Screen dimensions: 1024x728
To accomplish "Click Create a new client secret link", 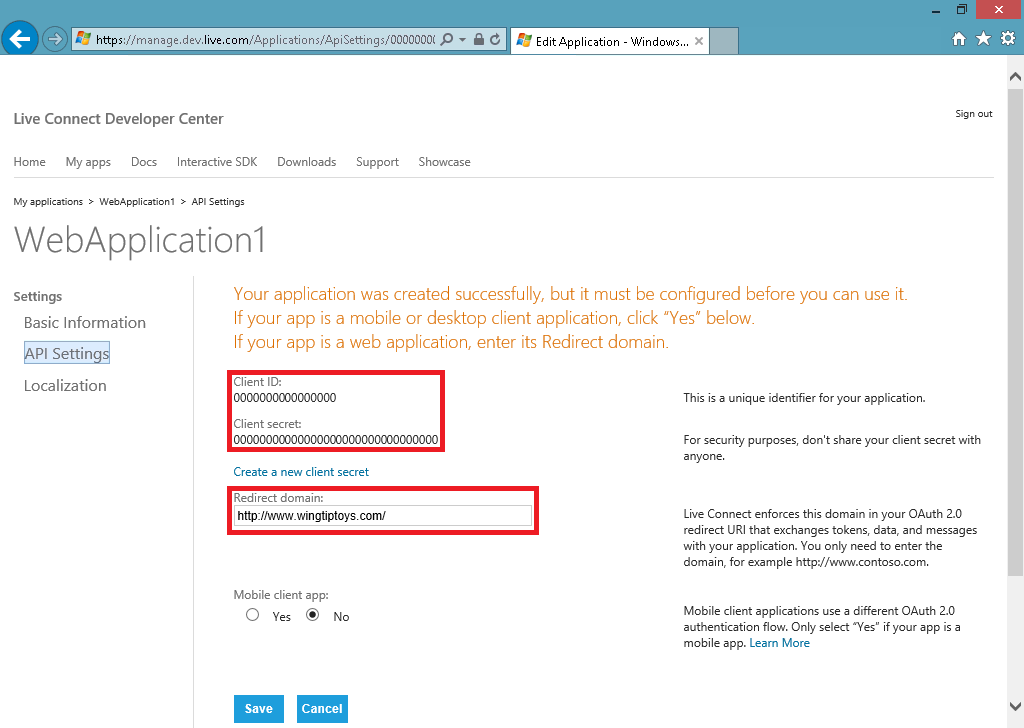I will (x=301, y=472).
